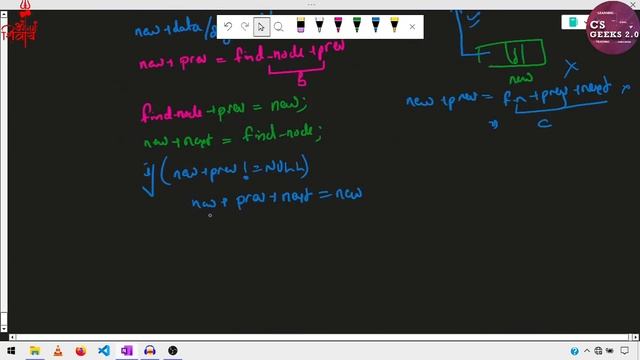
Task: Click horizontal scrollbar right arrow
Action: click(x=635, y=337)
